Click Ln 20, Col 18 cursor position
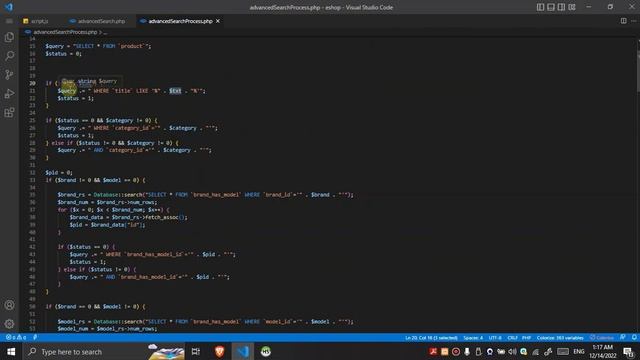This screenshot has width=640, height=360. point(431,338)
